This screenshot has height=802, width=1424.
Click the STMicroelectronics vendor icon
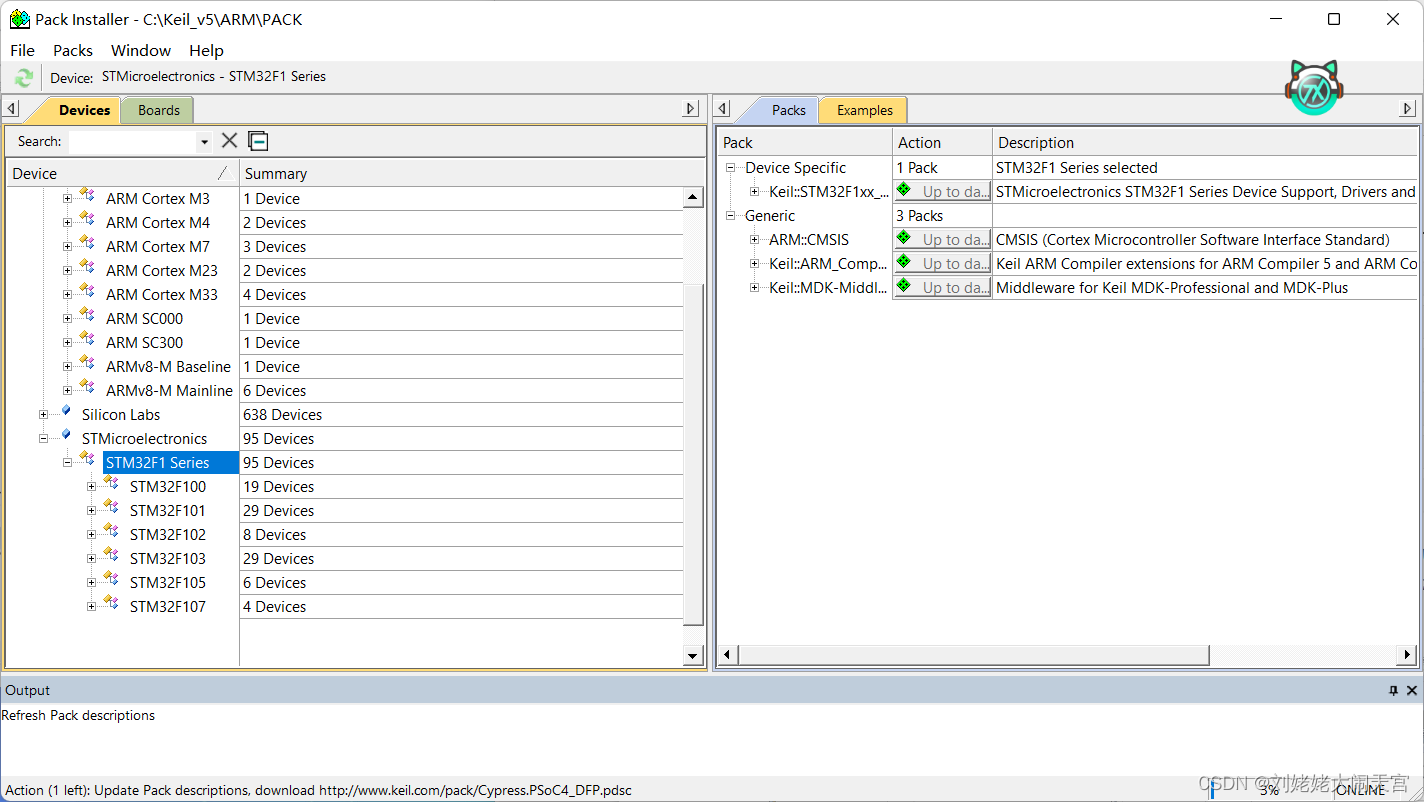[x=65, y=436]
